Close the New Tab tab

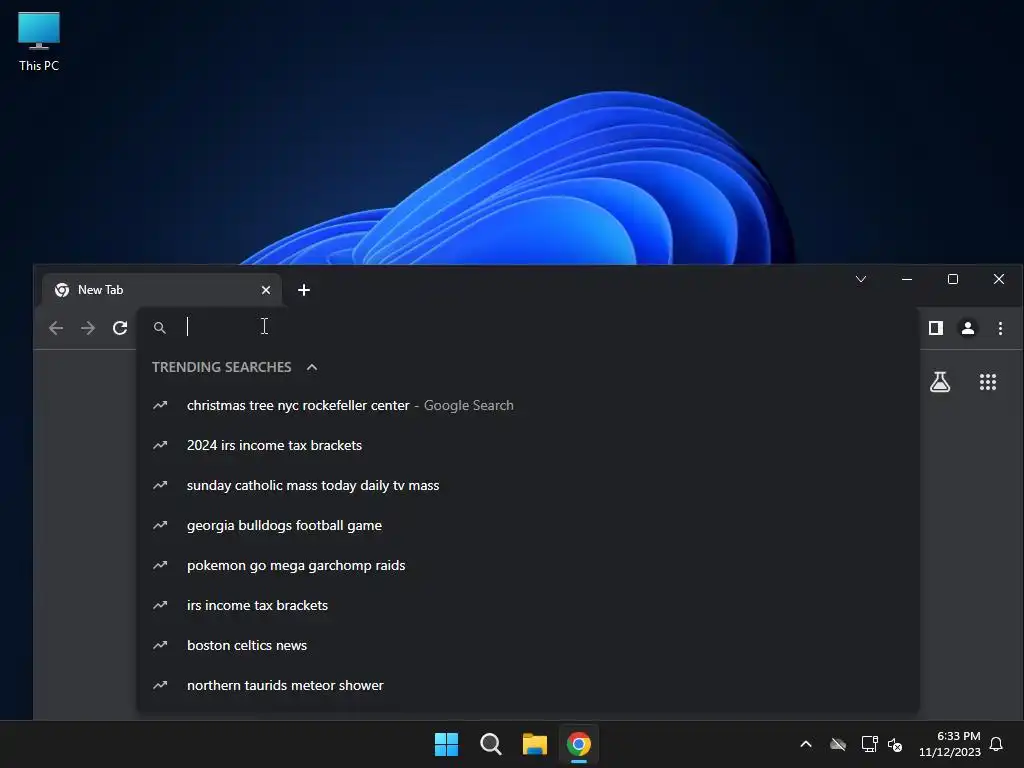[266, 290]
